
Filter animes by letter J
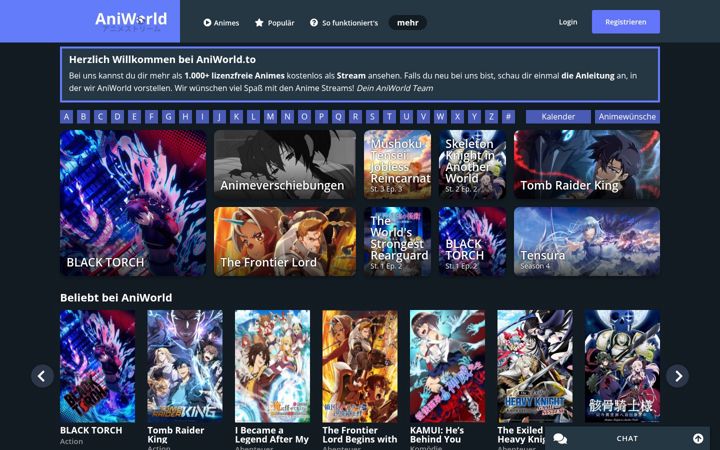tap(219, 117)
